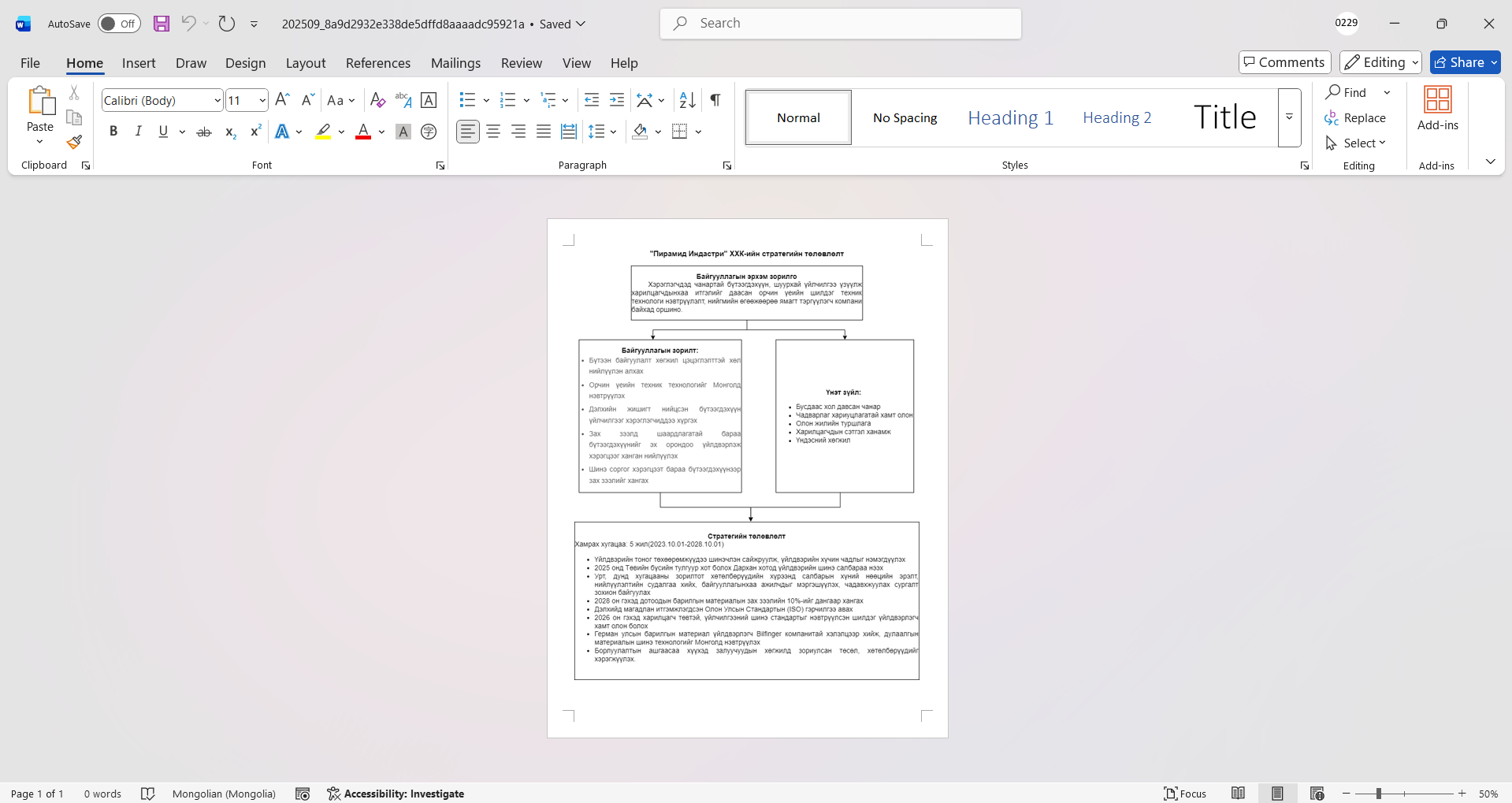
Task: Open the References tab
Action: pyautogui.click(x=377, y=63)
